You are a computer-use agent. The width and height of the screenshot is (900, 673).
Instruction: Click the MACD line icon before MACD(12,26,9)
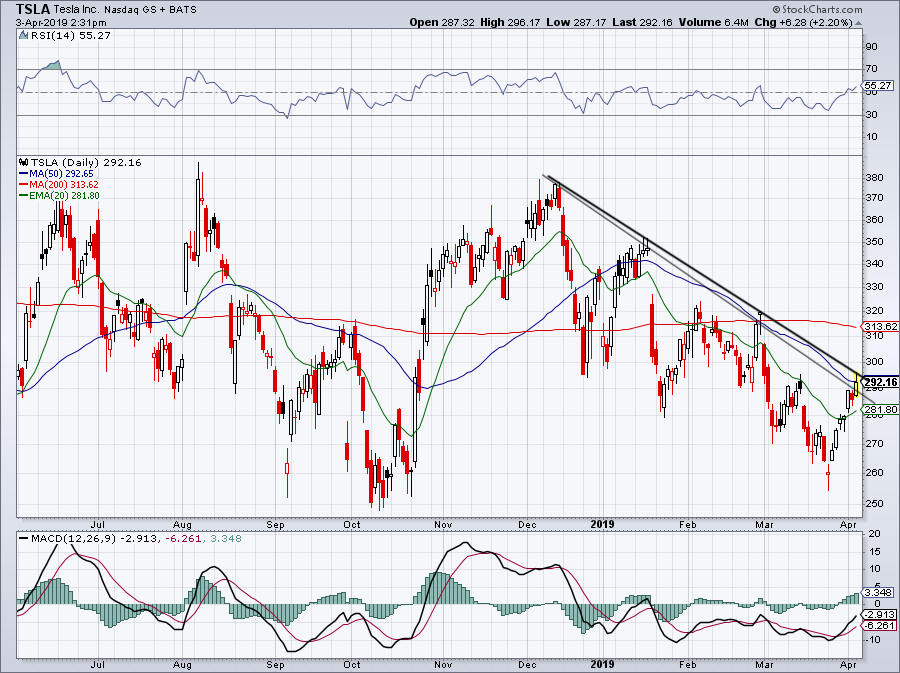(x=23, y=539)
